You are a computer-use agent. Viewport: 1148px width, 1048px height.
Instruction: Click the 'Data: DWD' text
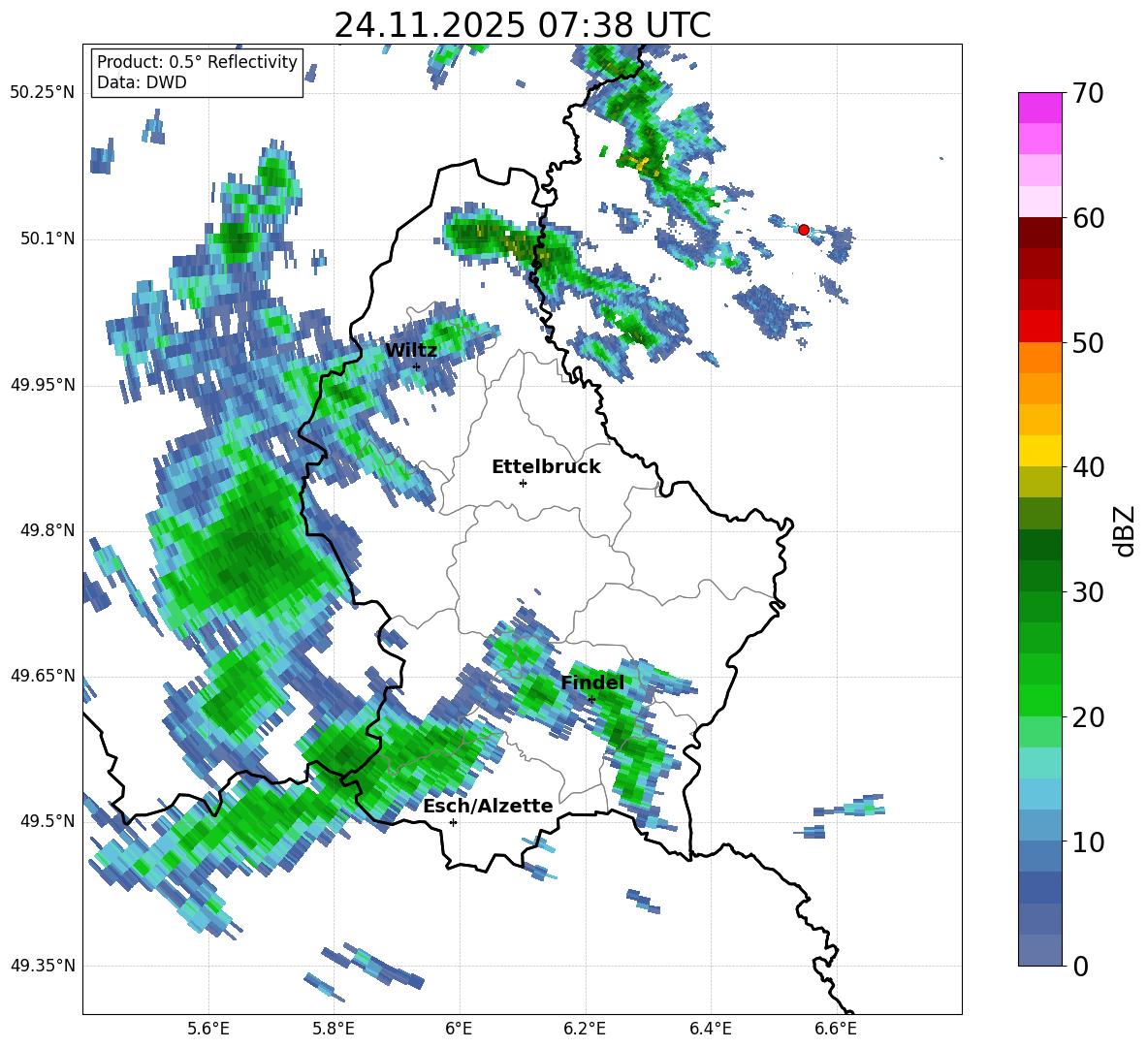tap(142, 82)
